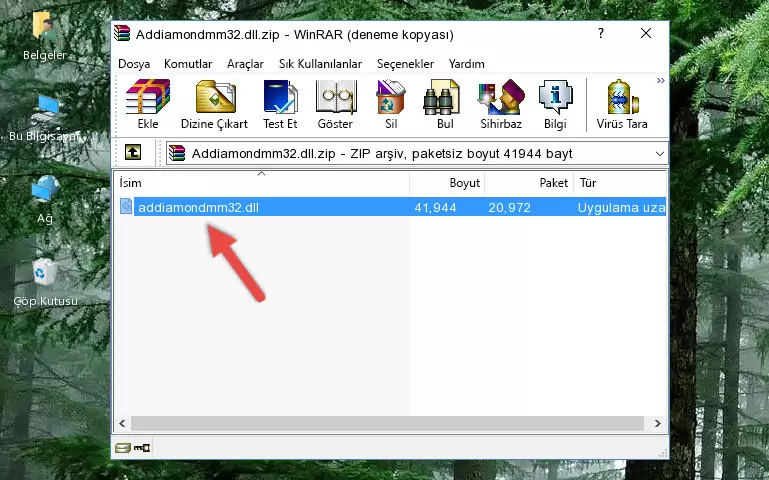Click the 20,972 packed size value

[509, 207]
